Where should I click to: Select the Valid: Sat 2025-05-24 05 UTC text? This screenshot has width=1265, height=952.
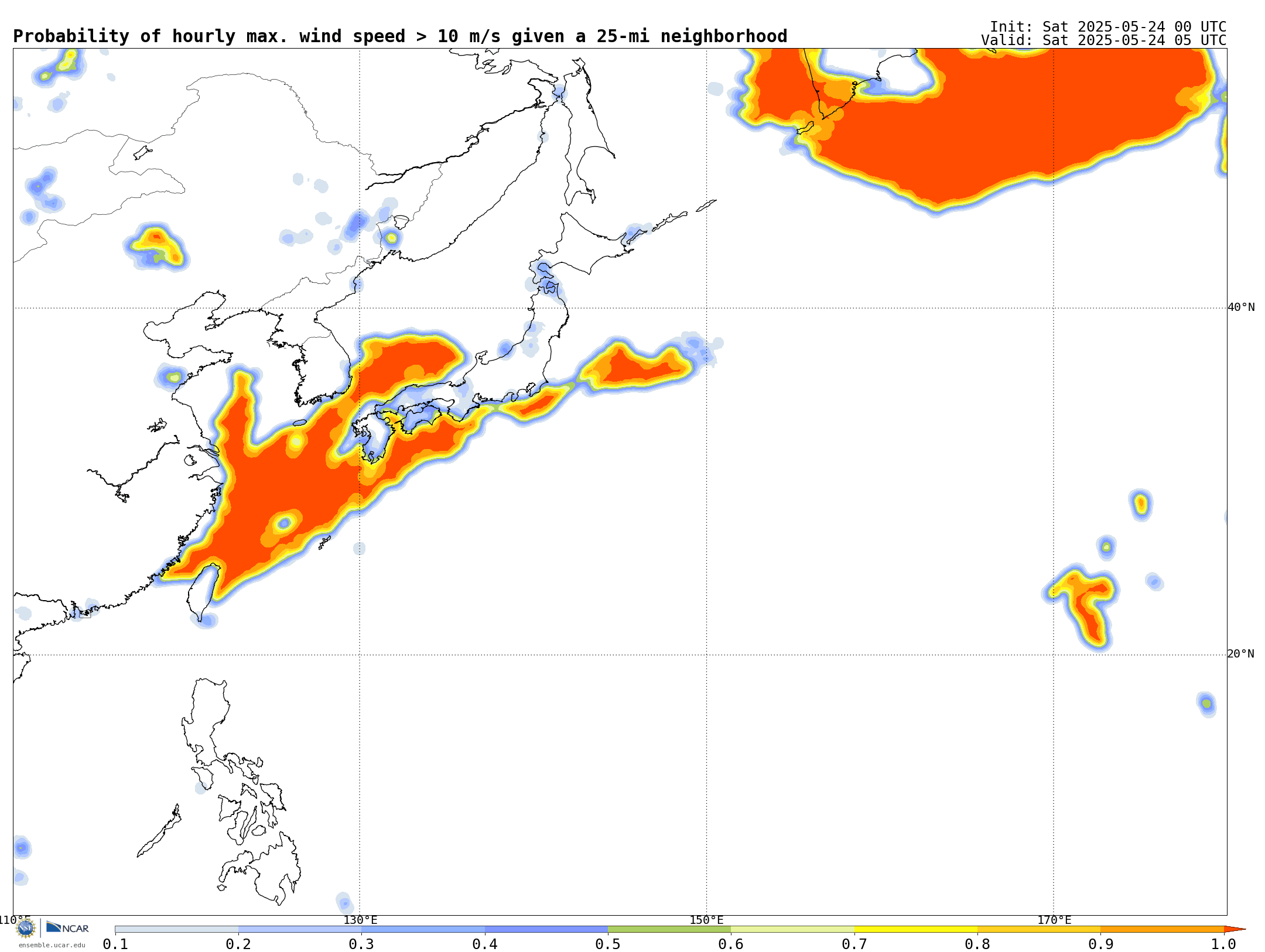1104,40
